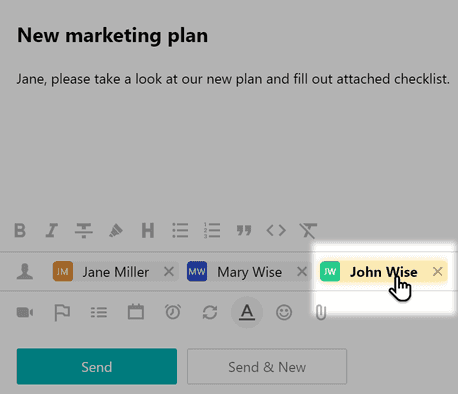Screen dimensions: 458x394
Task: Toggle the text formatting toolbar
Action: click(247, 312)
